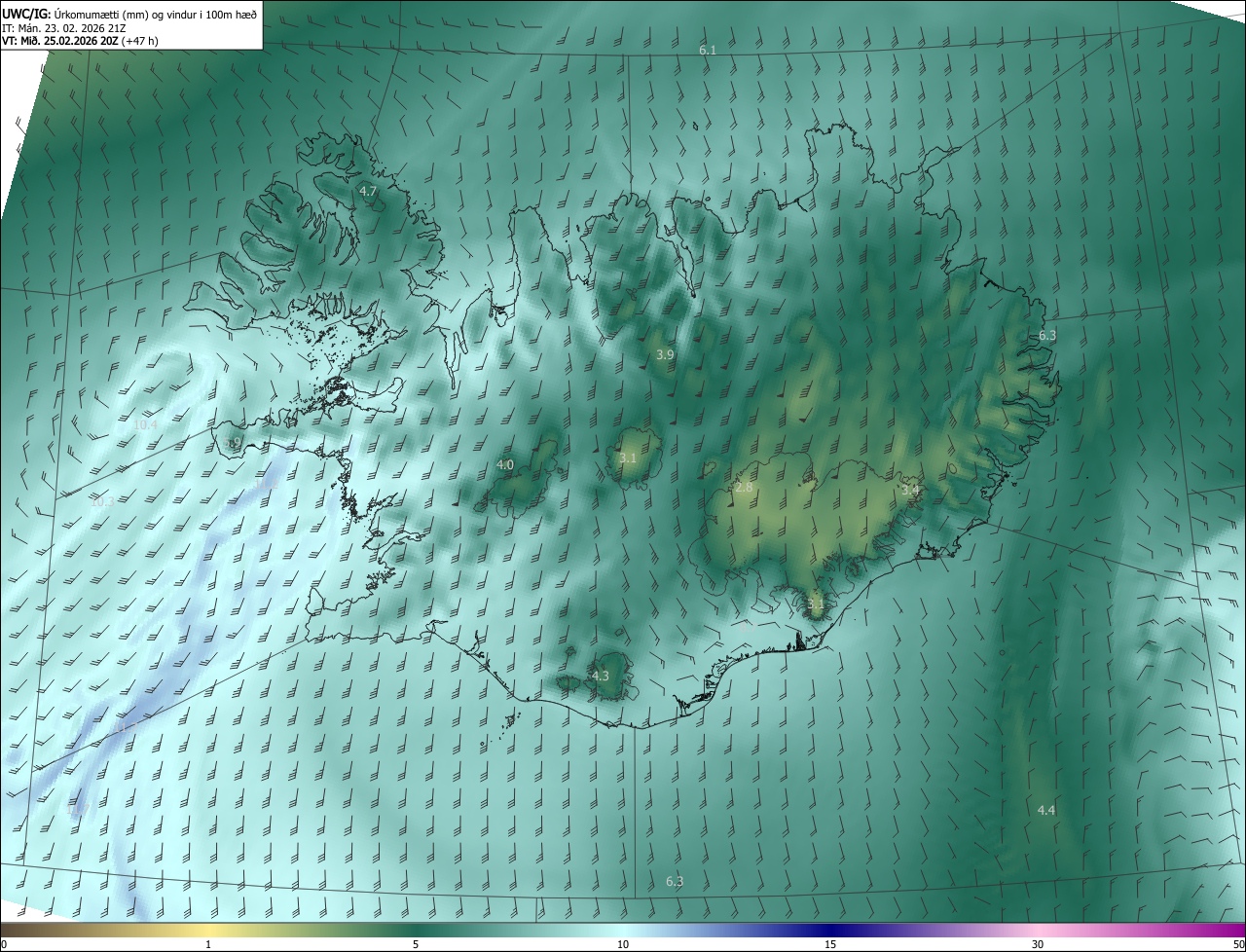
Task: Click the 5.9 value on the Snæfellsnes peninsula tip
Action: pyautogui.click(x=234, y=444)
